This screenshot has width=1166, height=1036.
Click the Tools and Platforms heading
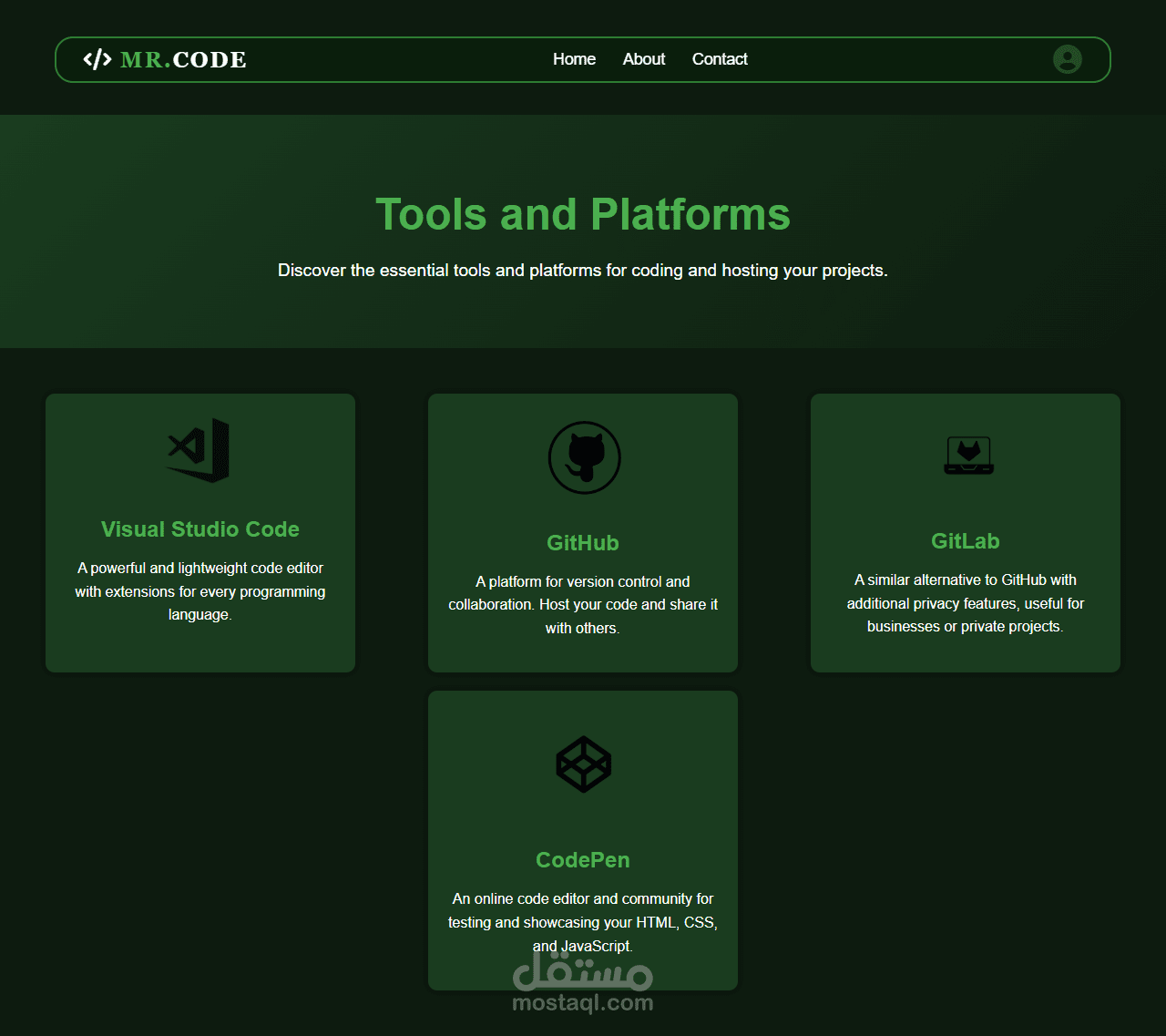[x=583, y=215]
